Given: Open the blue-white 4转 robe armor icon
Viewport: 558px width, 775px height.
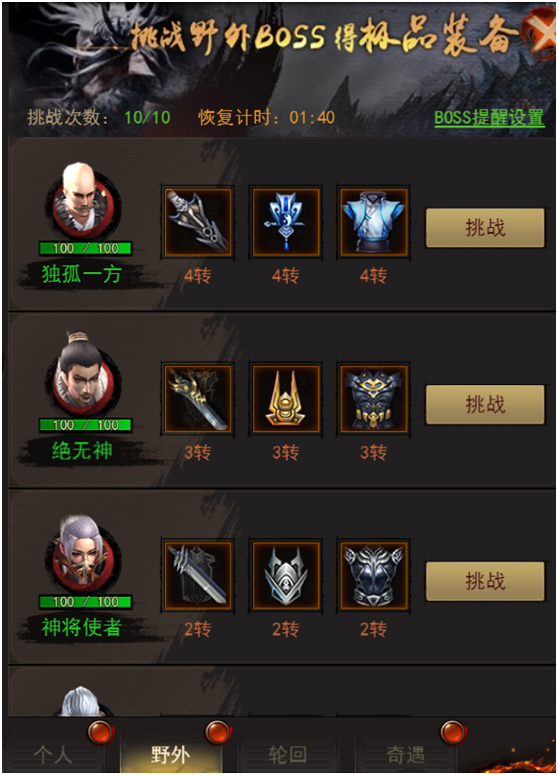Looking at the screenshot, I should click(x=374, y=222).
